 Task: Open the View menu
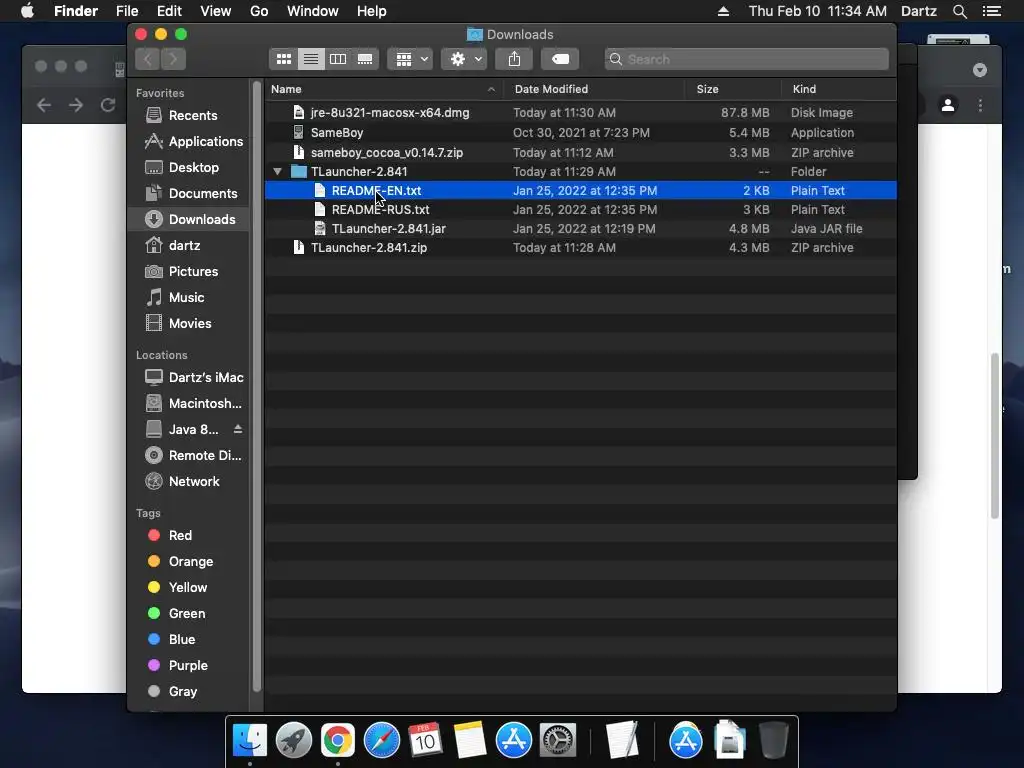(216, 11)
